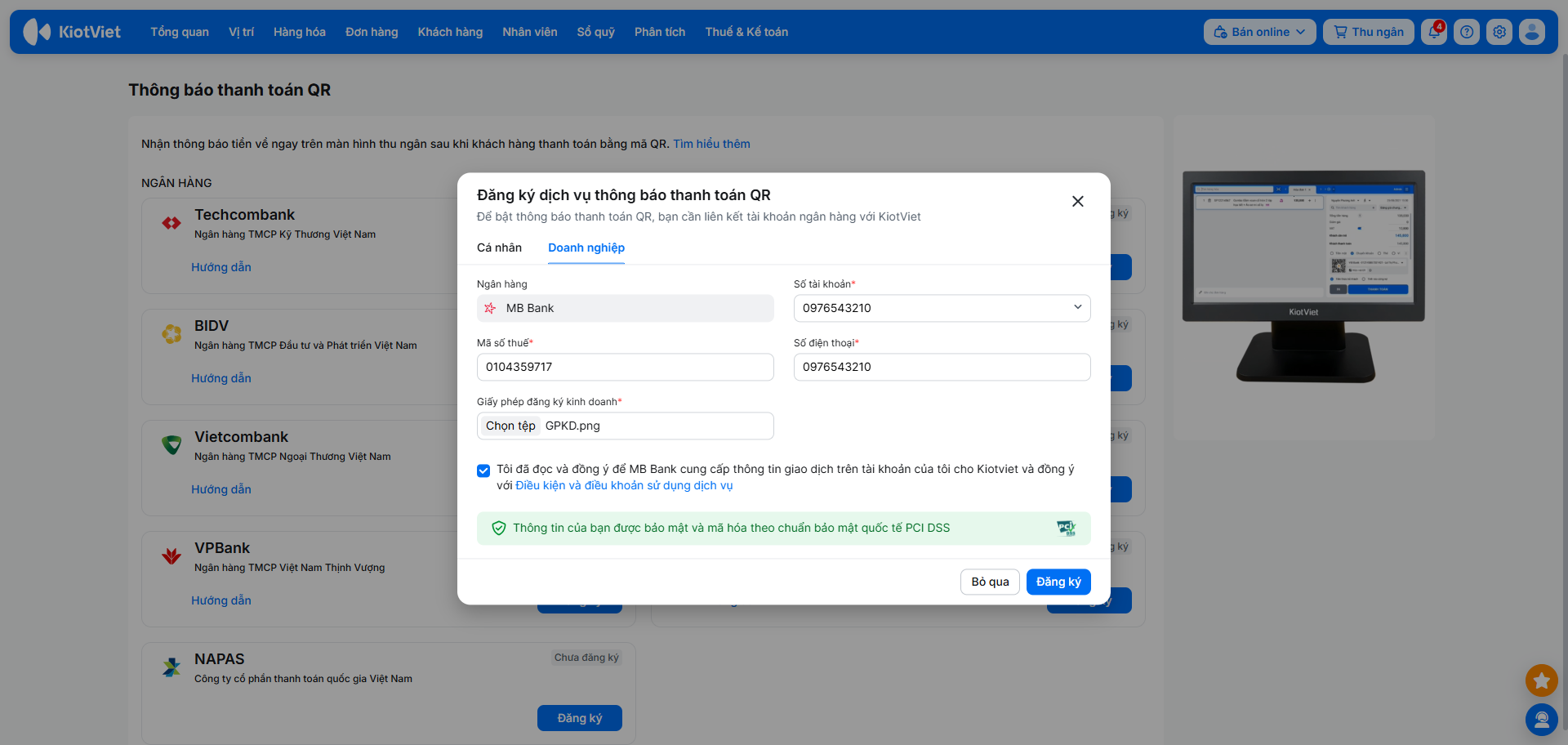Close the QR registration dialog

point(1077,201)
